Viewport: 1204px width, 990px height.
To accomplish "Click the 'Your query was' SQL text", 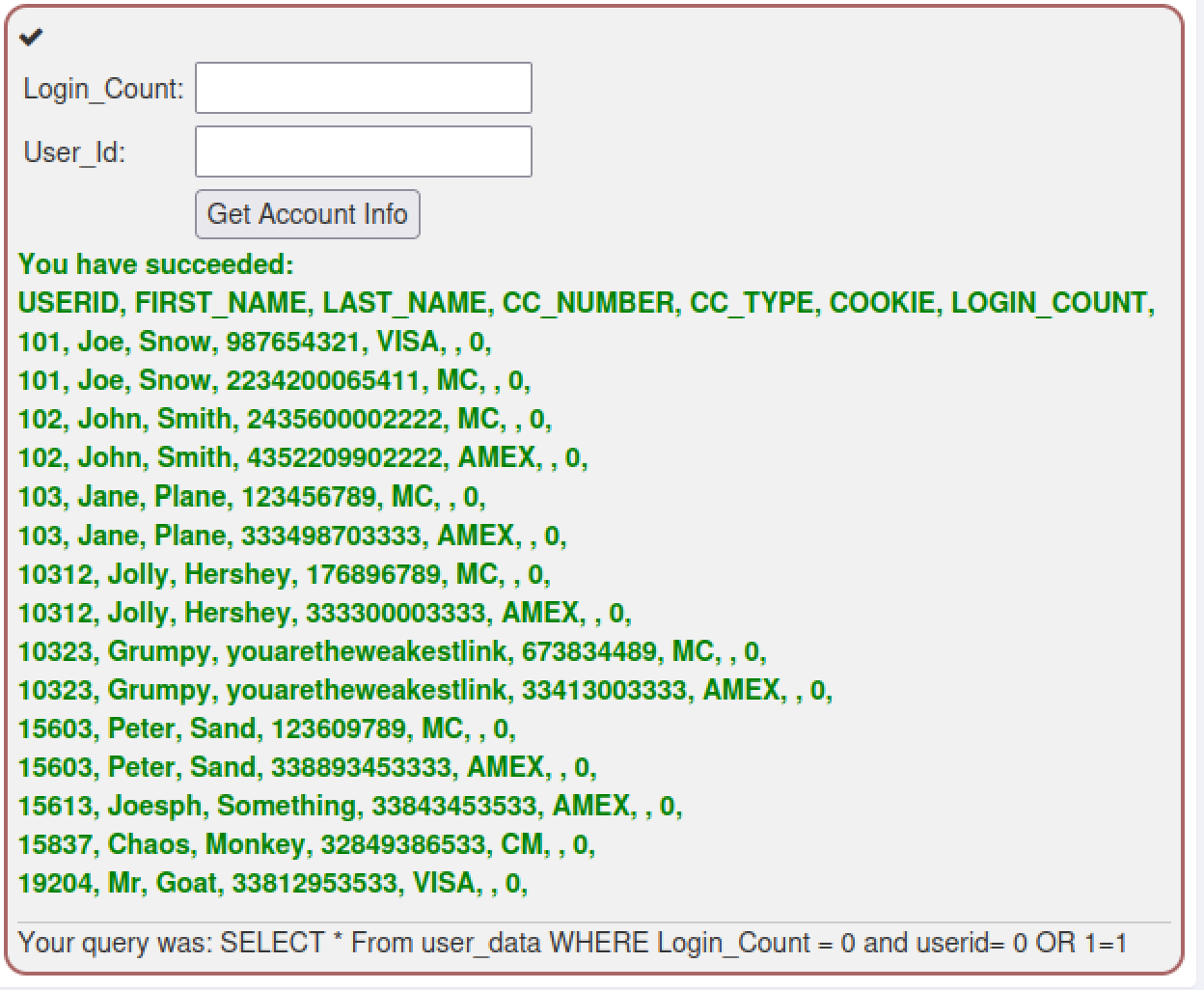I will tap(572, 943).
